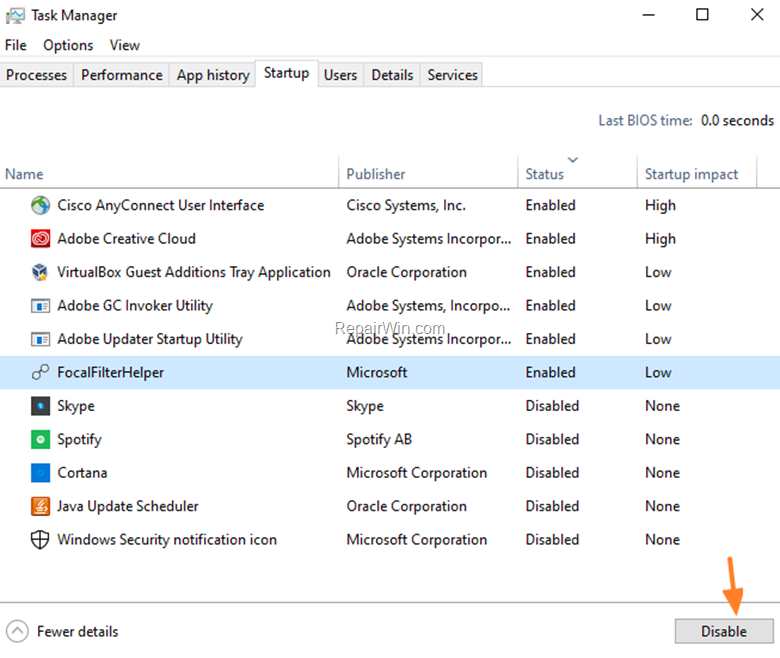This screenshot has height=658, width=780.
Task: Select VirtualBox Guest Additions Tray Application
Action: tap(194, 272)
